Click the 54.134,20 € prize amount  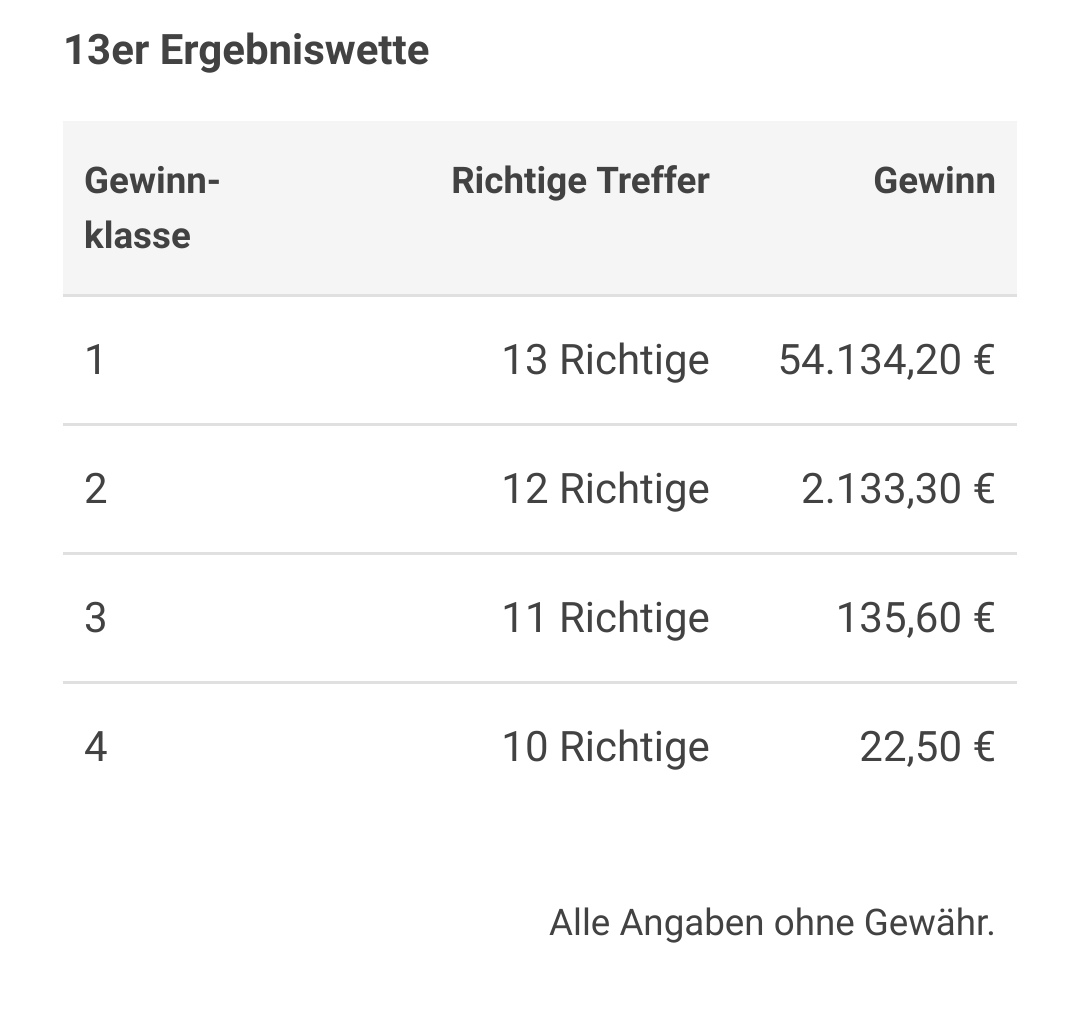pyautogui.click(x=887, y=360)
